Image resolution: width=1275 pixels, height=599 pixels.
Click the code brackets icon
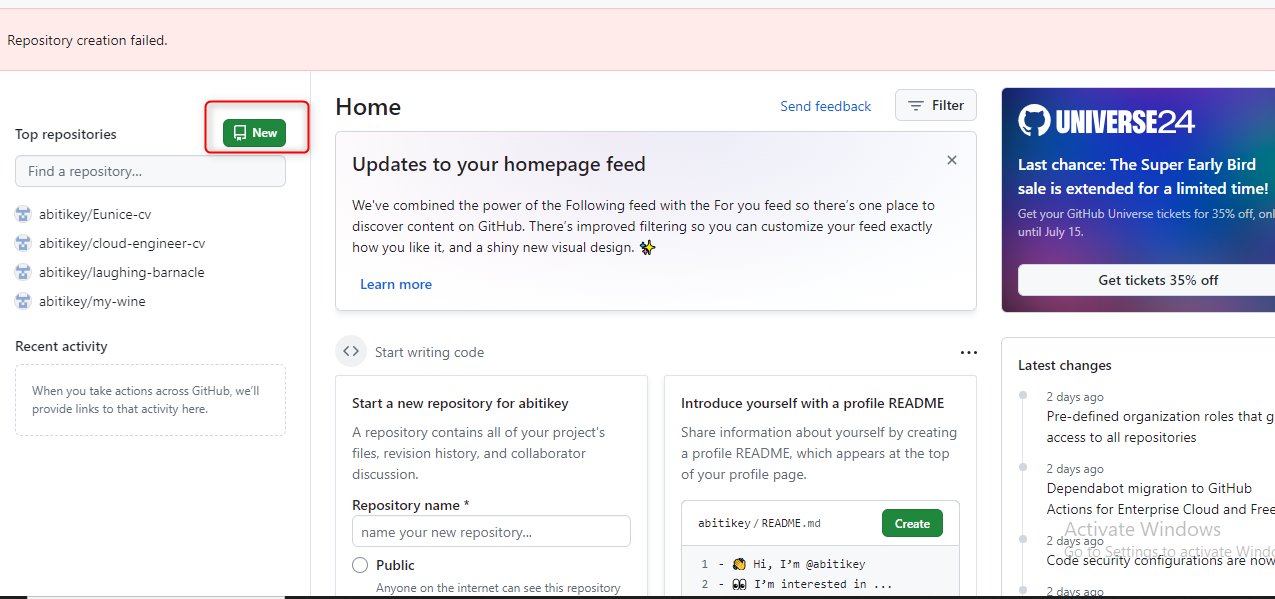[350, 351]
